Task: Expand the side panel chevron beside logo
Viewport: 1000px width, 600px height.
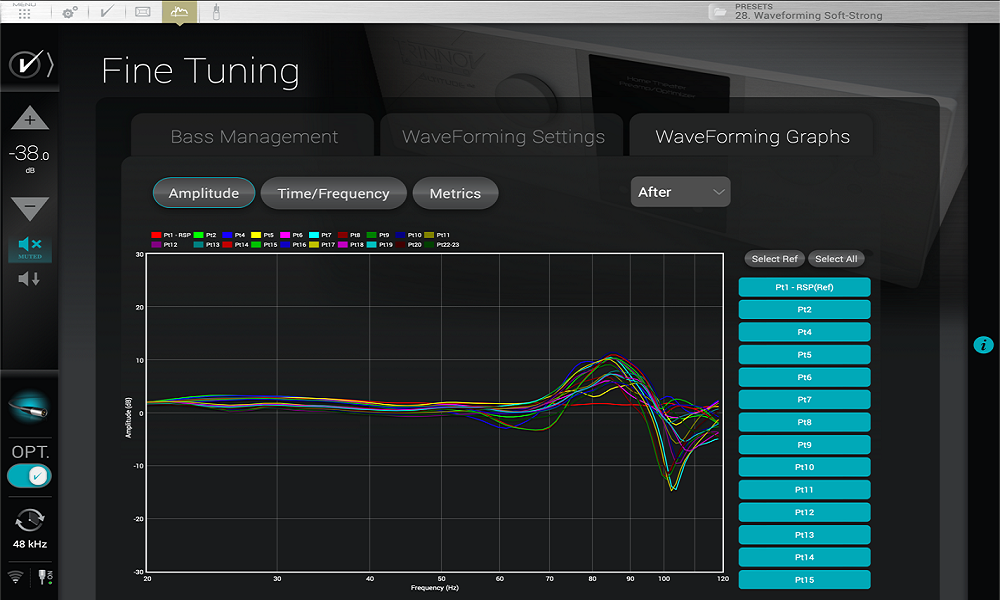Action: point(50,65)
